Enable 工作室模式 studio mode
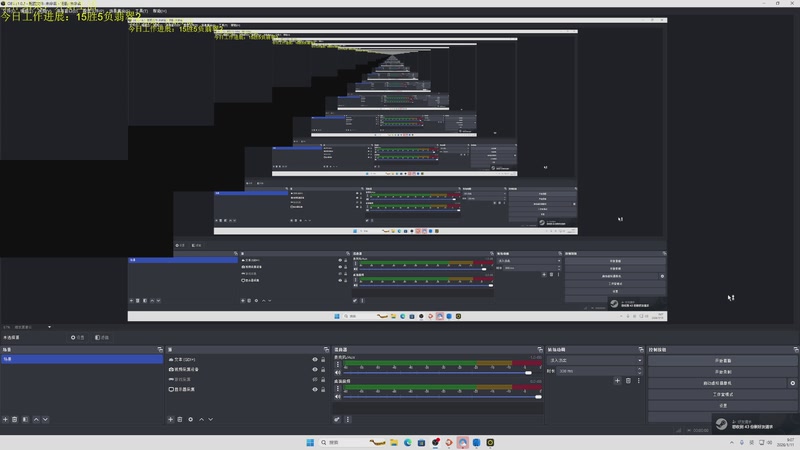 (722, 394)
